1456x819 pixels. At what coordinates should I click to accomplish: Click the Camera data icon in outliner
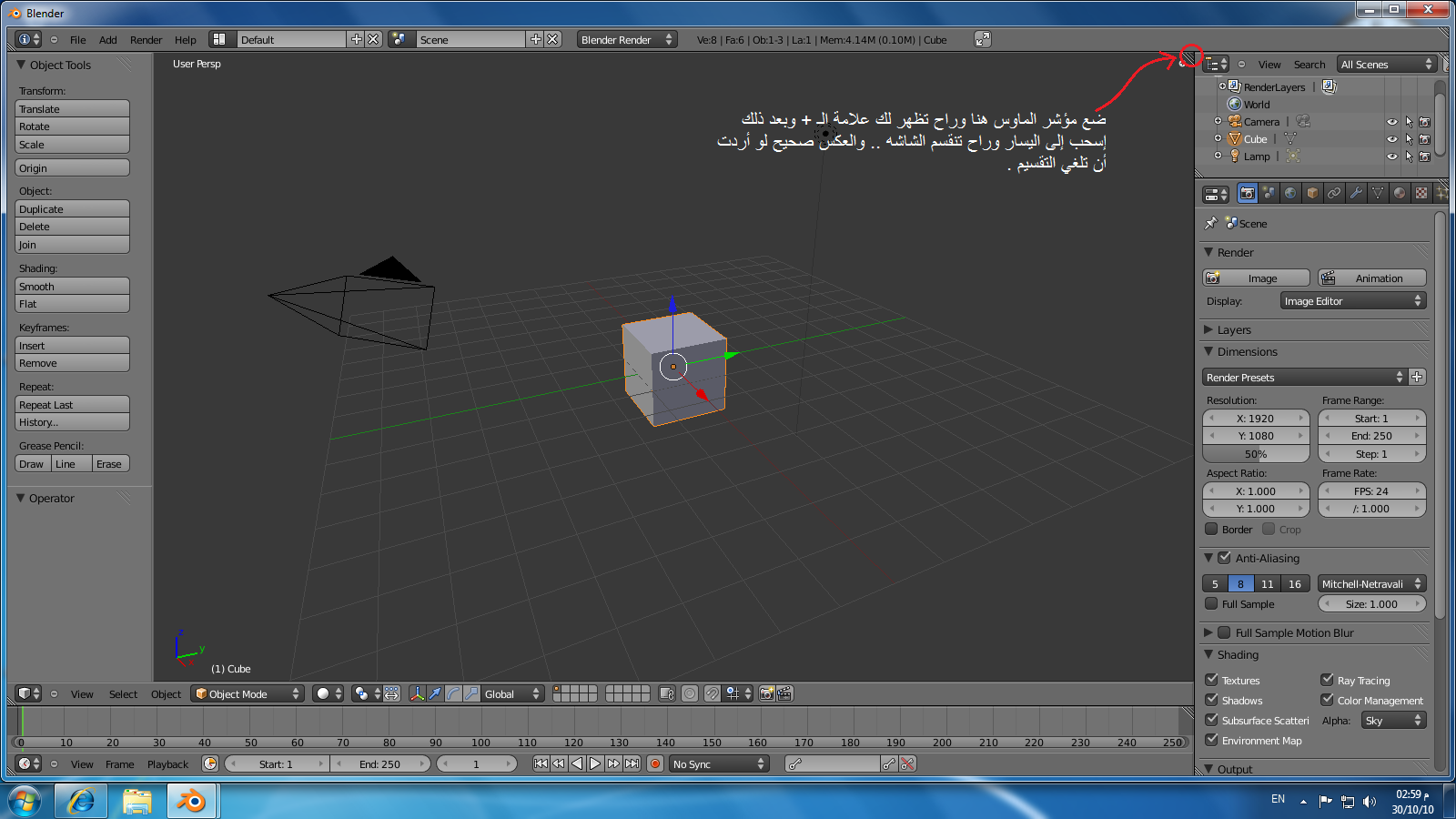[1303, 121]
